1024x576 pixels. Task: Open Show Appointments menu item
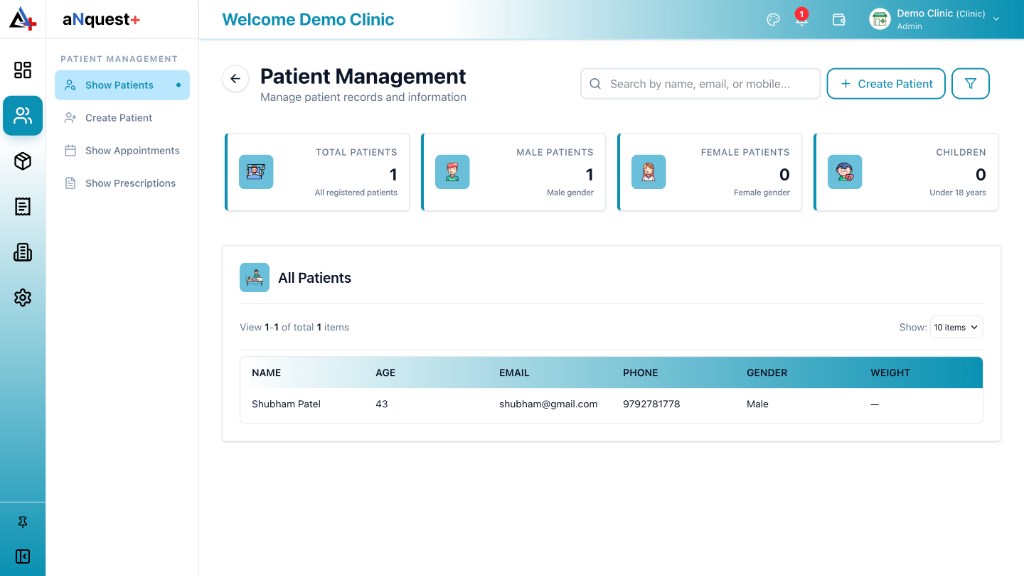[122, 150]
